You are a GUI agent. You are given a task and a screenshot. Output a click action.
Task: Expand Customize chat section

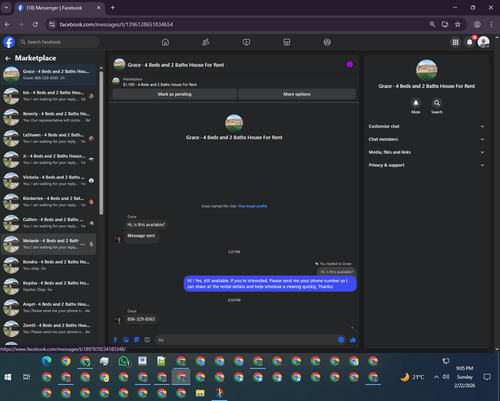click(x=426, y=126)
